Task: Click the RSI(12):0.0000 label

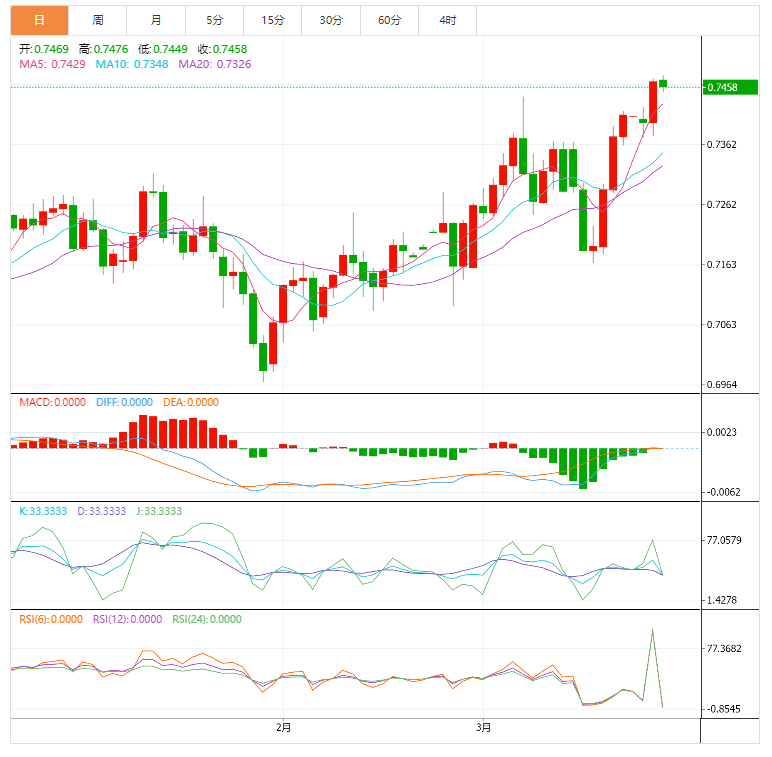Action: coord(128,619)
